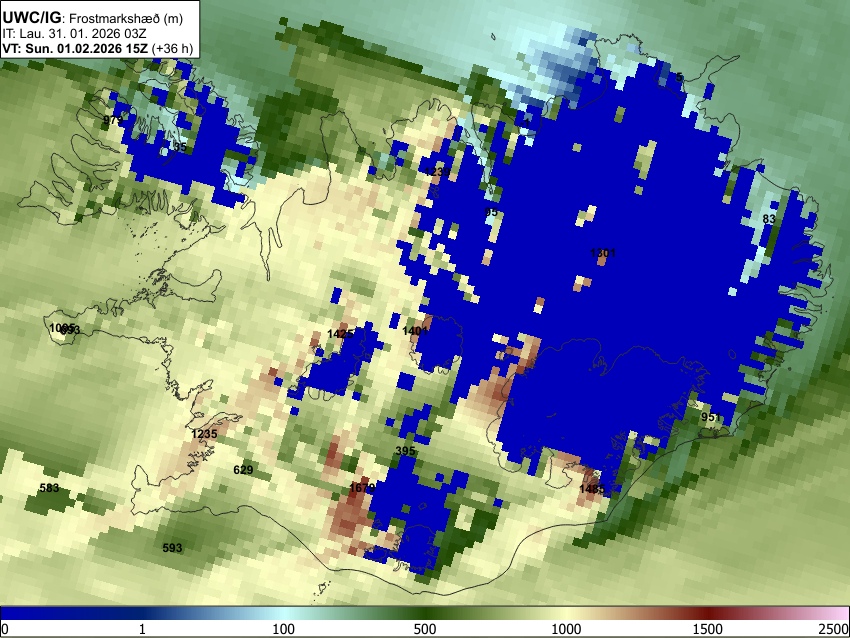Click the map value 583

49,488
